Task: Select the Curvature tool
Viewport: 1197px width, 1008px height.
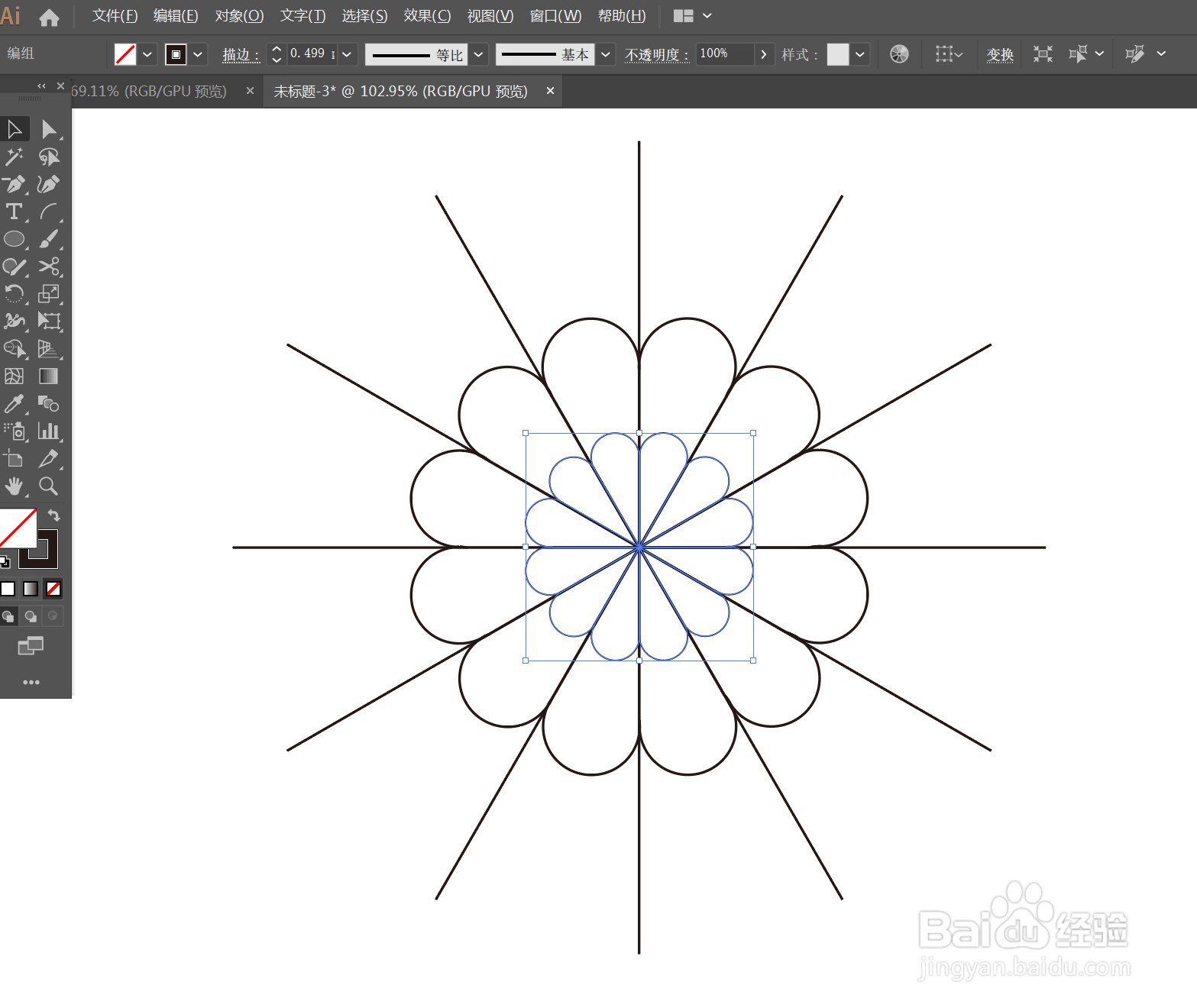Action: [49, 184]
